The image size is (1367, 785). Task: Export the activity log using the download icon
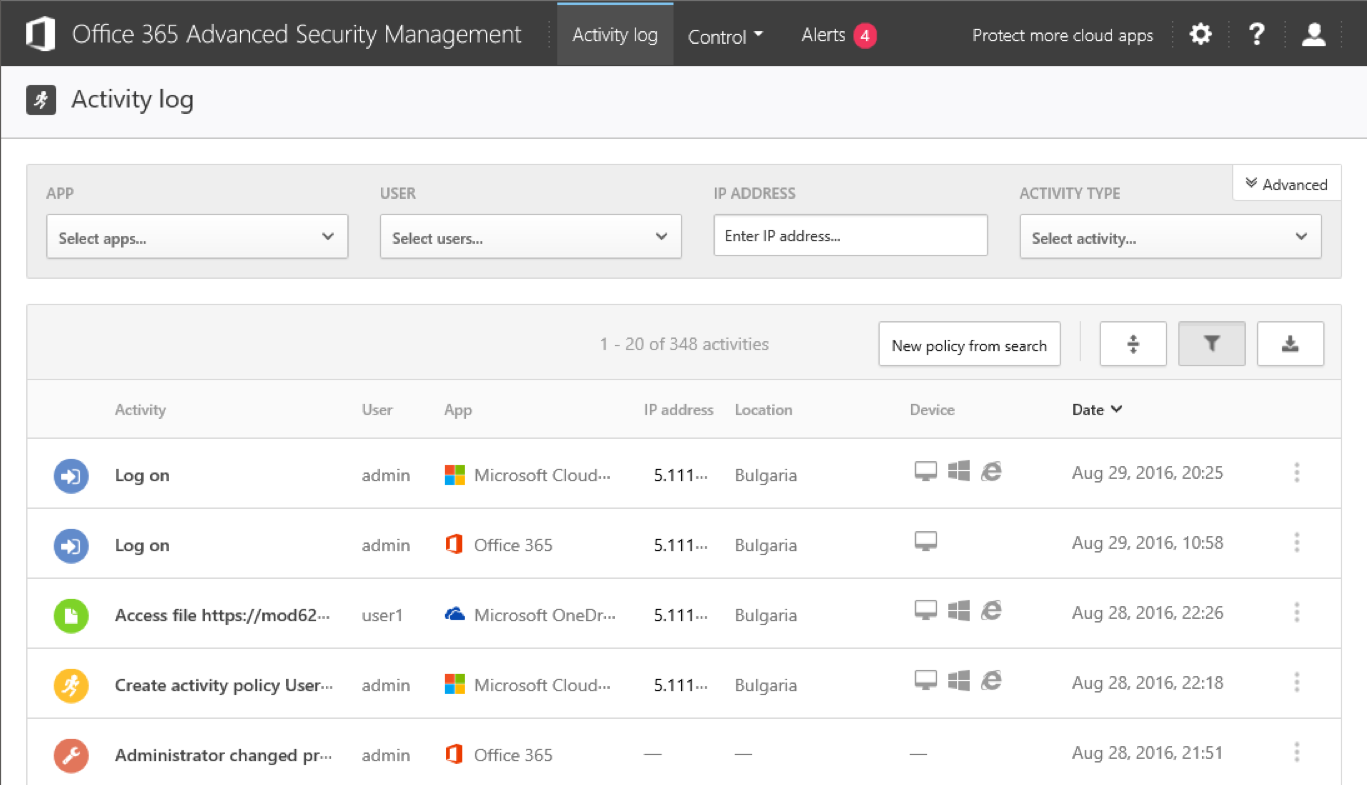pos(1290,343)
